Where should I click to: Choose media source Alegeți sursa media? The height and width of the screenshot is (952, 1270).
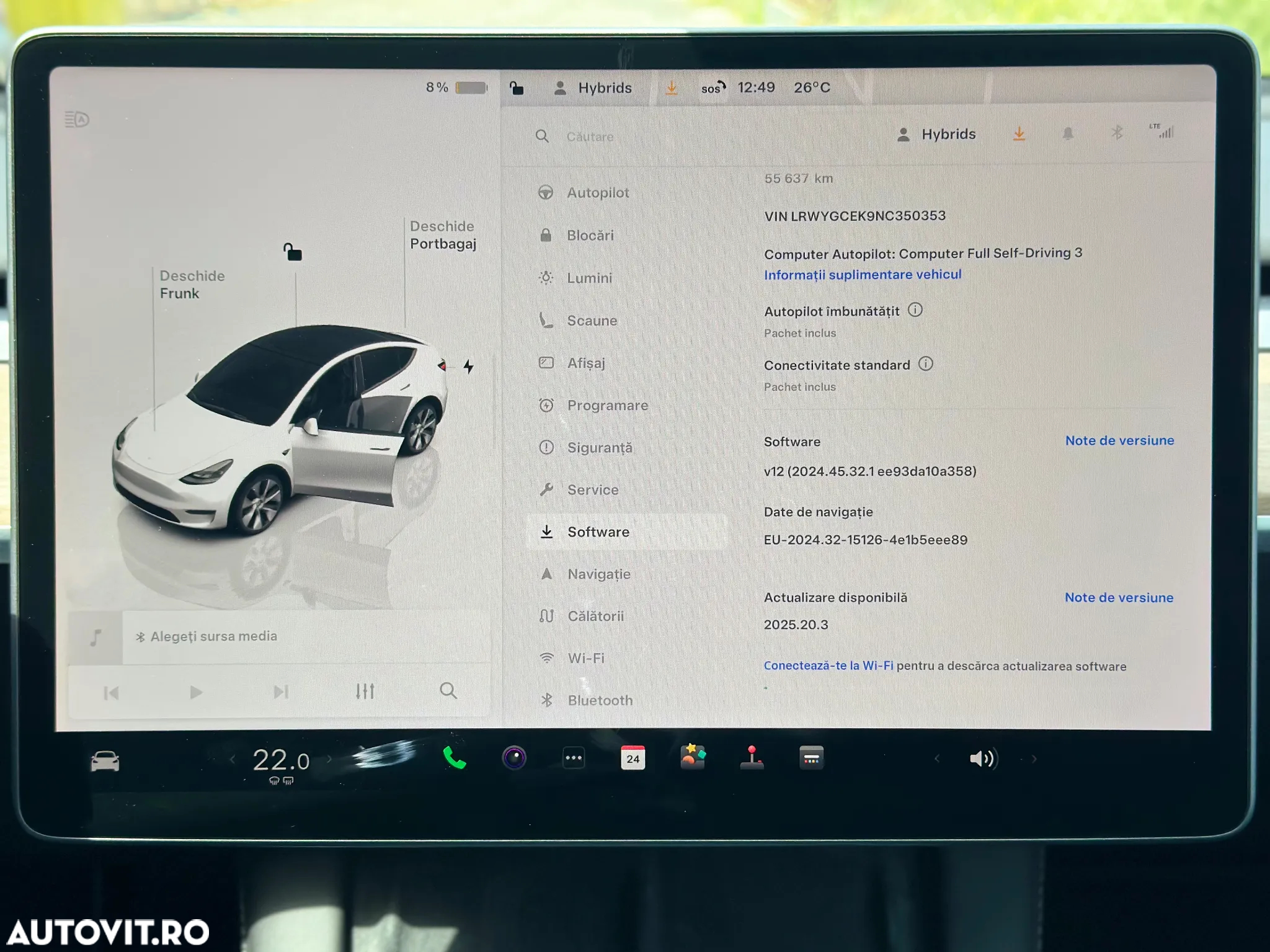tap(207, 636)
